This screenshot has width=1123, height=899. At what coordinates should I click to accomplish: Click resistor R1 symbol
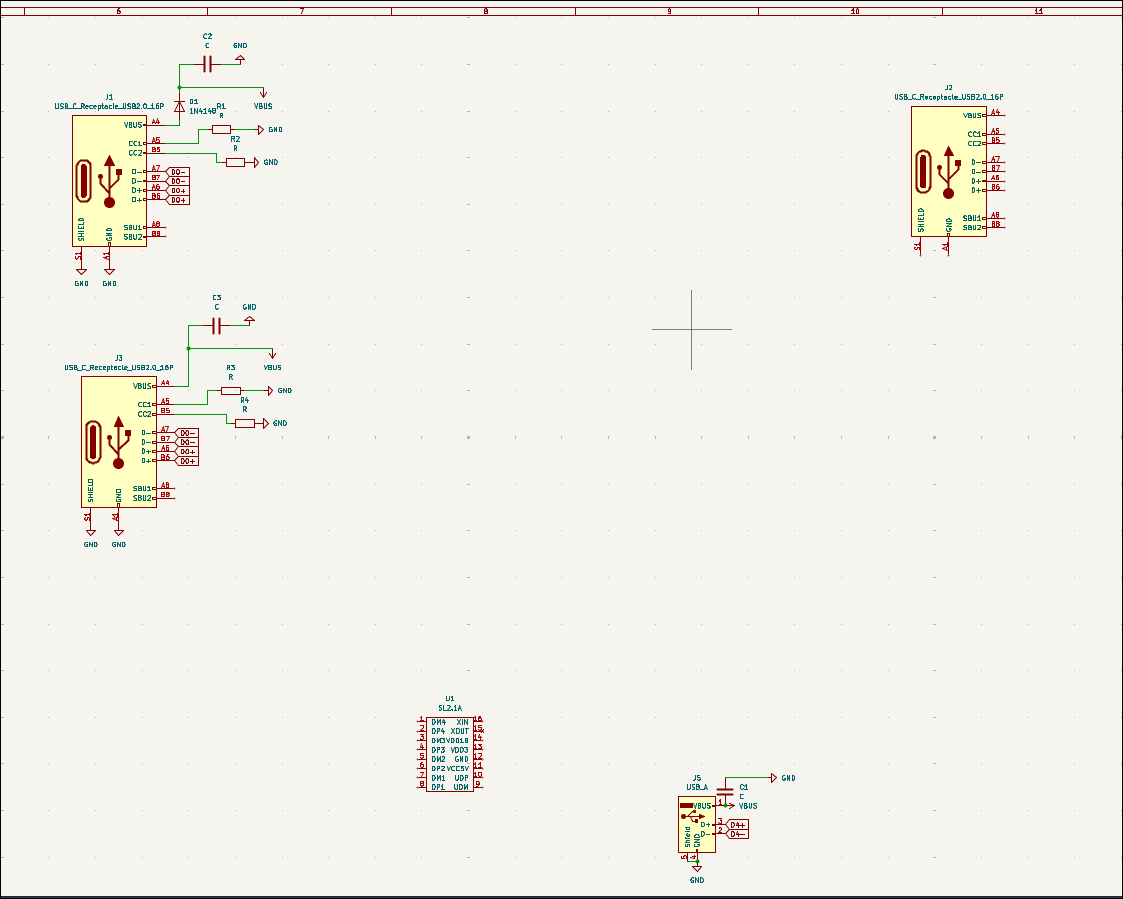(221, 129)
